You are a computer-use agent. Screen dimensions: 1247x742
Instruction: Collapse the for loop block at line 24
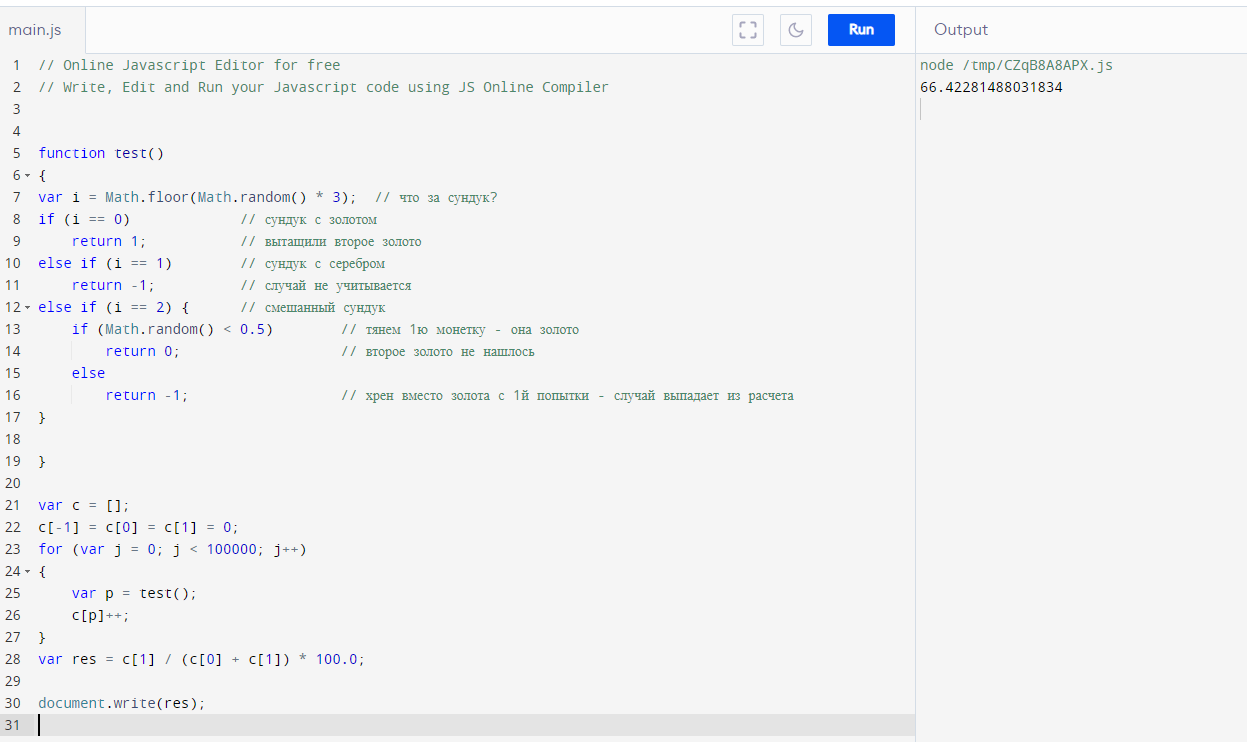pyautogui.click(x=28, y=571)
